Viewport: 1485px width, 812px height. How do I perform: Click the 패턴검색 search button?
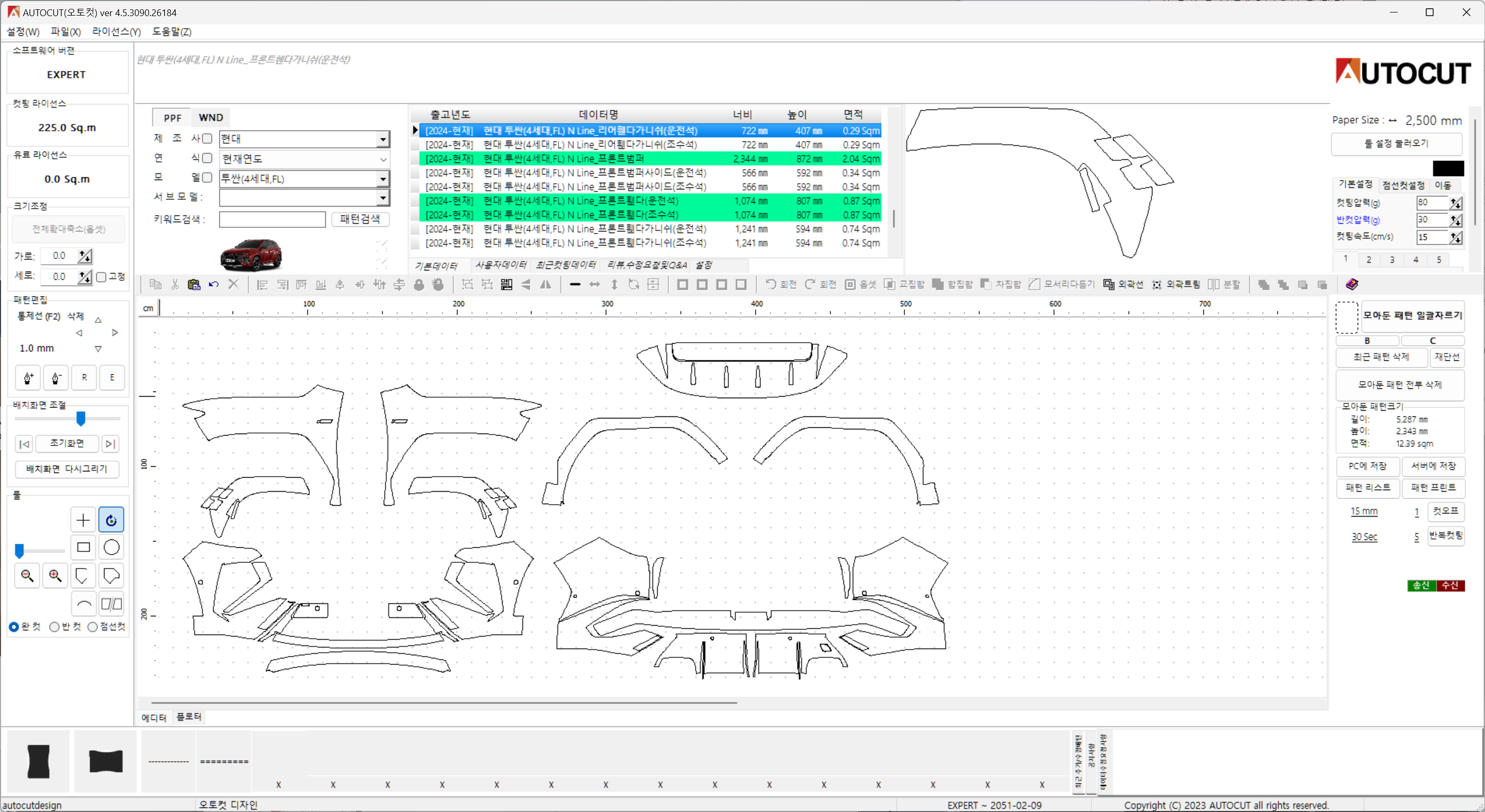click(360, 219)
